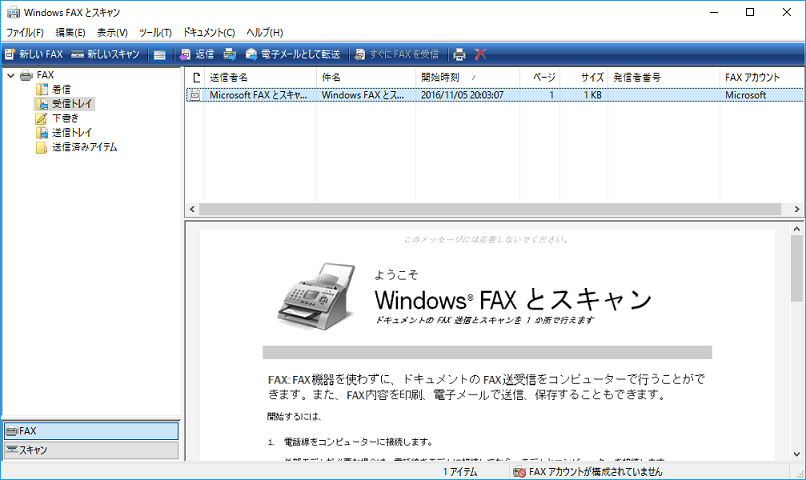Click すぐに FAX を受信 button
Image resolution: width=806 pixels, height=480 pixels.
[x=397, y=54]
